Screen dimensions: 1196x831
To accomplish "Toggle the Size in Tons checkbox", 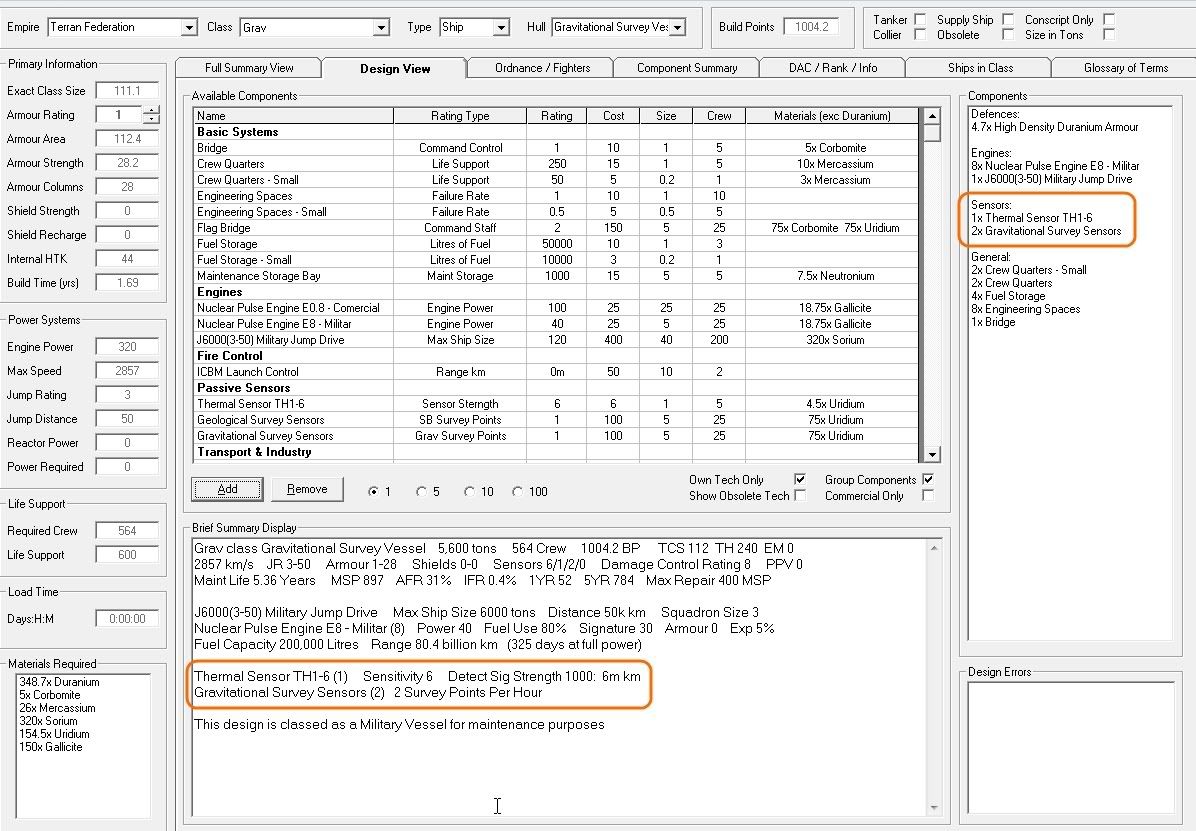I will click(x=1109, y=34).
